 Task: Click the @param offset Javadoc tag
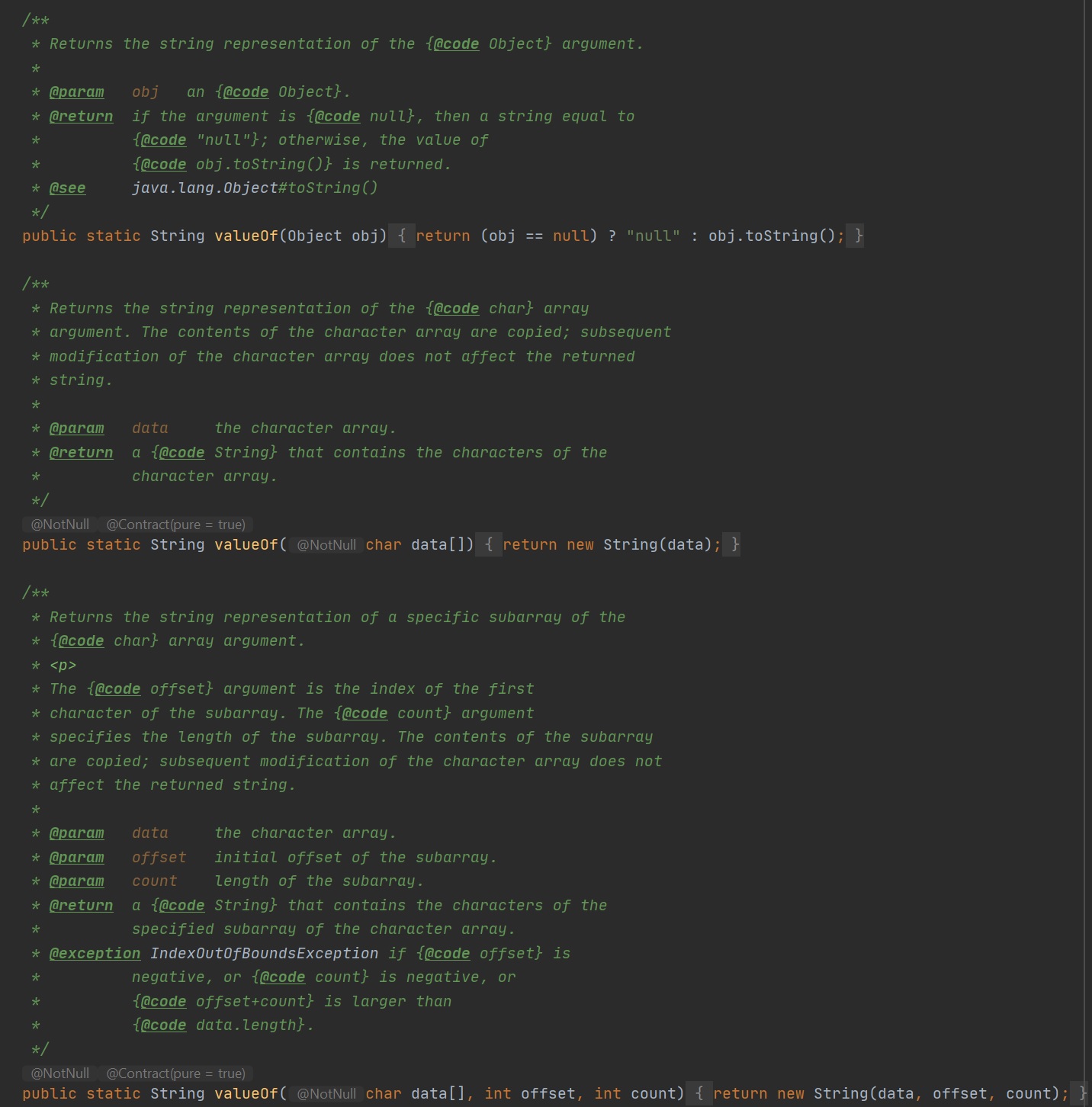(x=76, y=858)
